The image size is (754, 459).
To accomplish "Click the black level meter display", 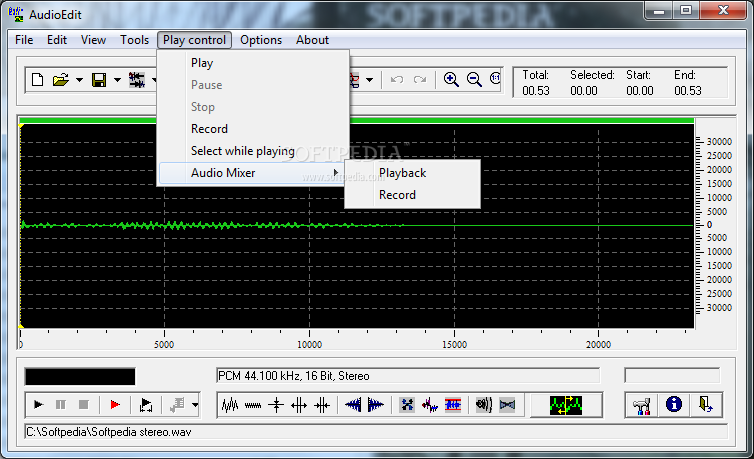I will coord(80,376).
